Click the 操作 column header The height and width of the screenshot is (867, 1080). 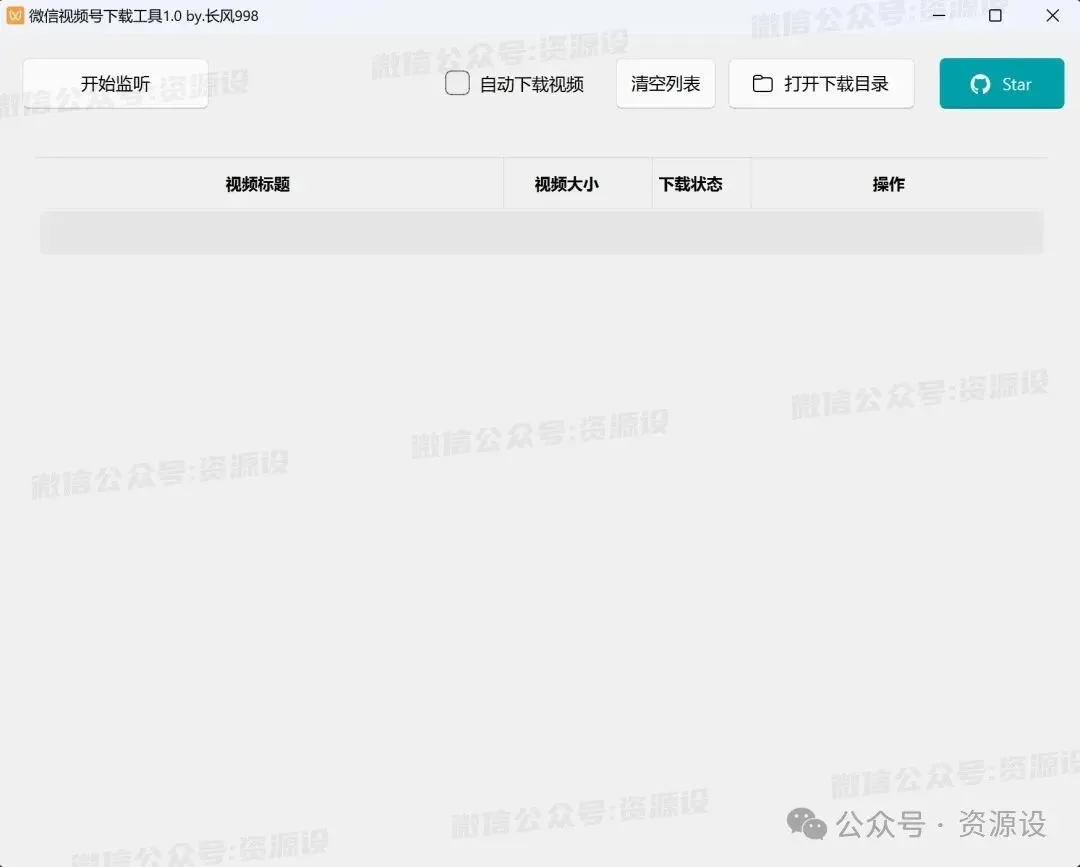click(x=898, y=184)
